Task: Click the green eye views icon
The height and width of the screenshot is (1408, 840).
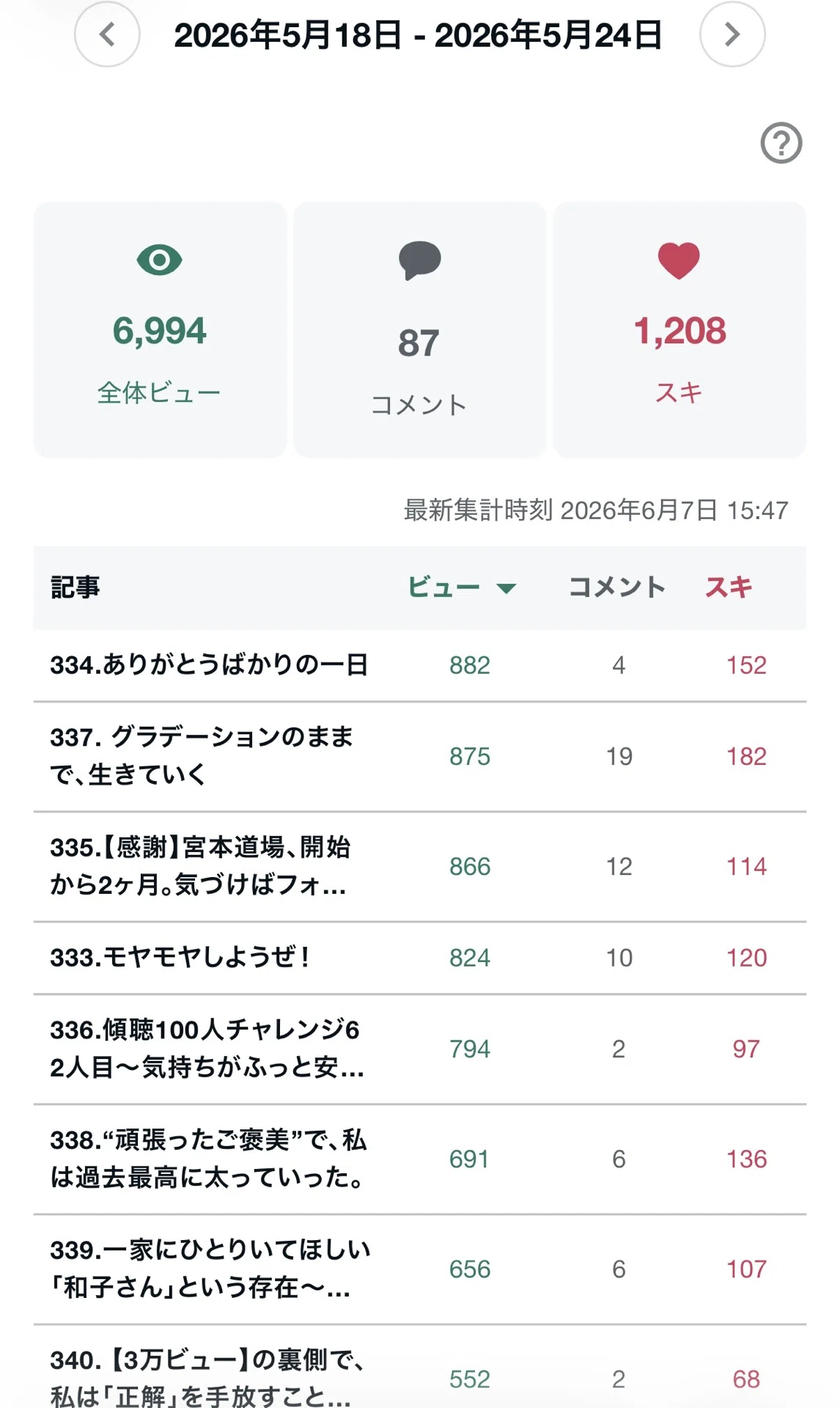Action: (x=159, y=260)
